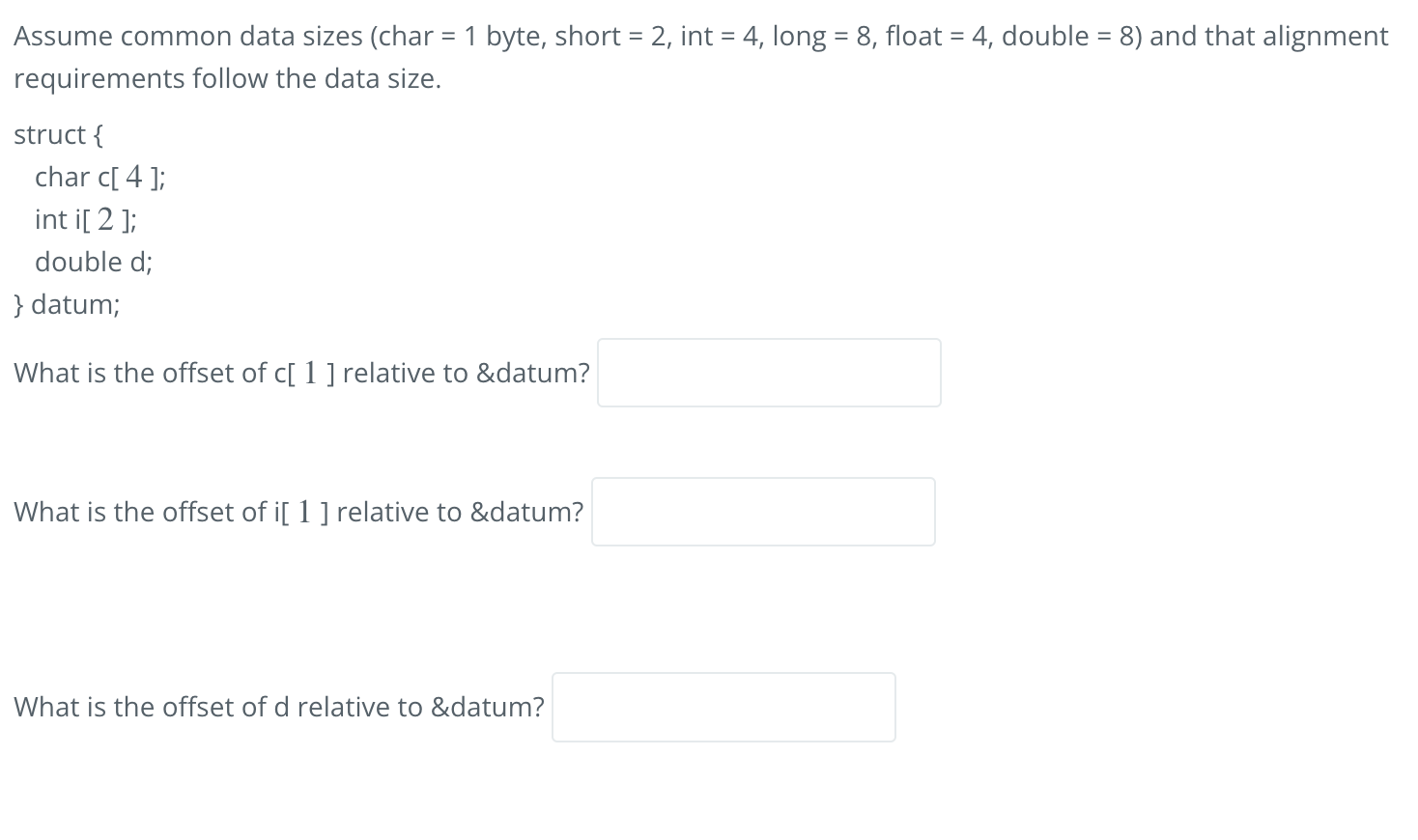Click the 'struct {' code line

pyautogui.click(x=60, y=134)
